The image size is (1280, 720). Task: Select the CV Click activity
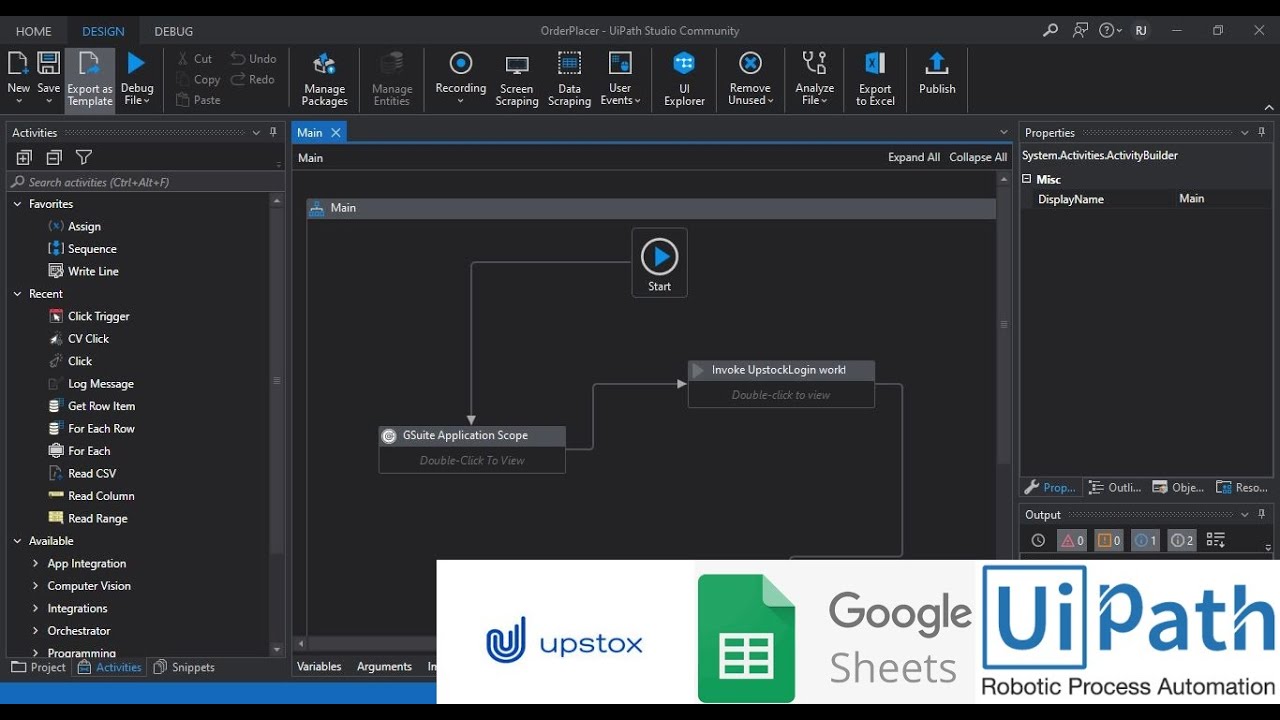tap(79, 339)
